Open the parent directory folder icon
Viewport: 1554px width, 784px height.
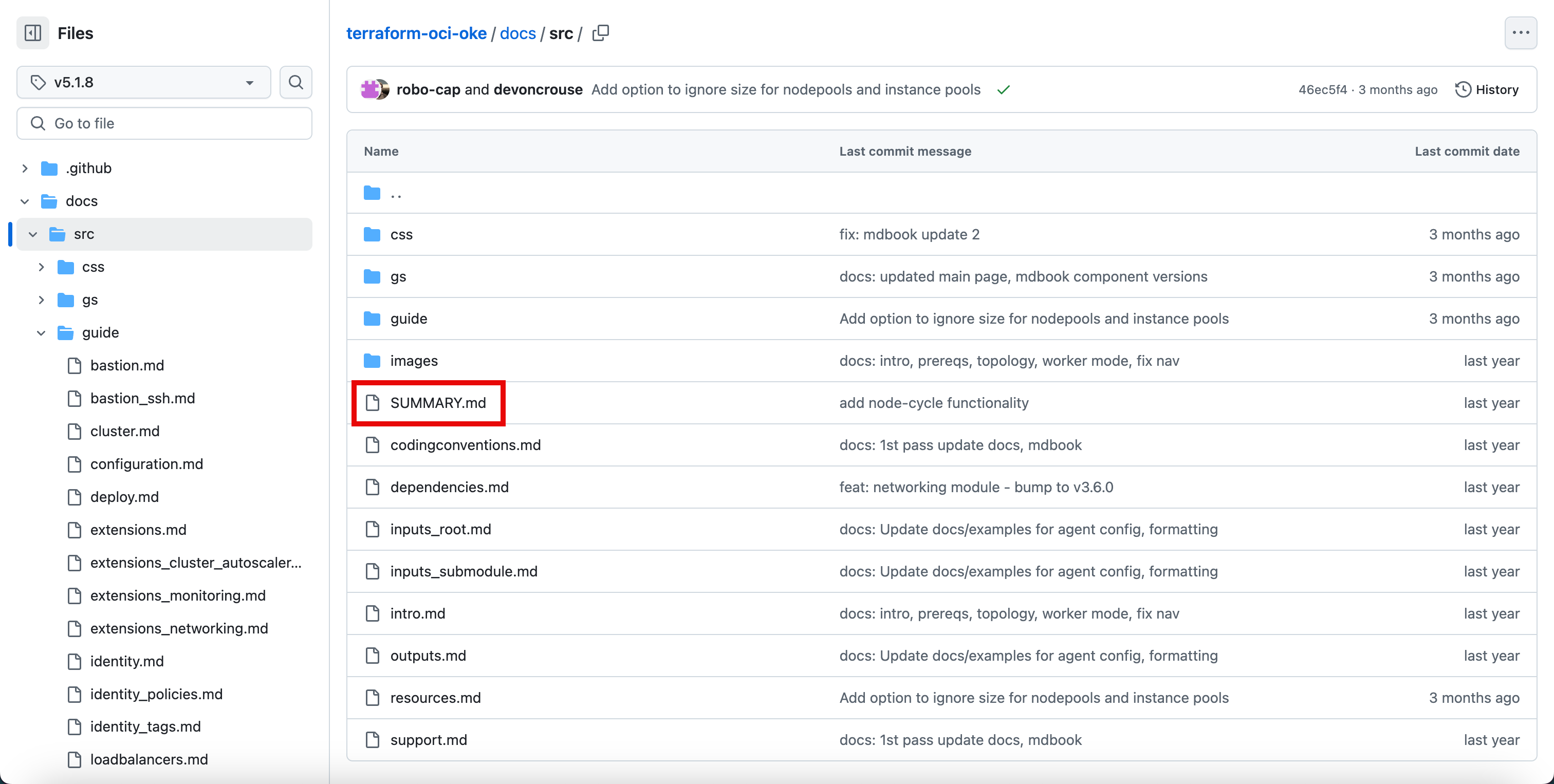coord(373,193)
